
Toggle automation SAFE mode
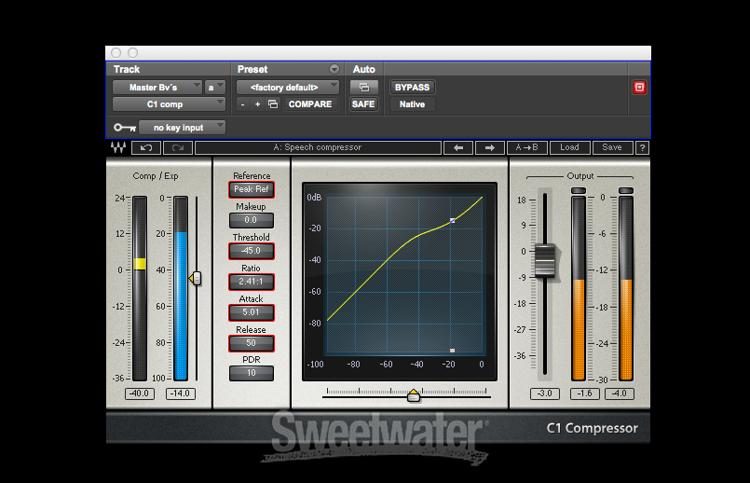pos(364,104)
